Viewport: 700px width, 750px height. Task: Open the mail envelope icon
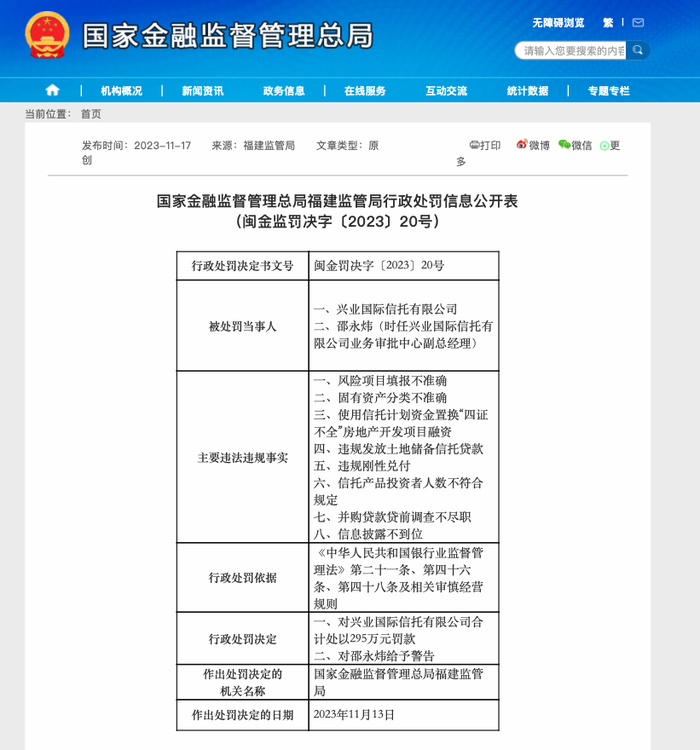(x=638, y=22)
